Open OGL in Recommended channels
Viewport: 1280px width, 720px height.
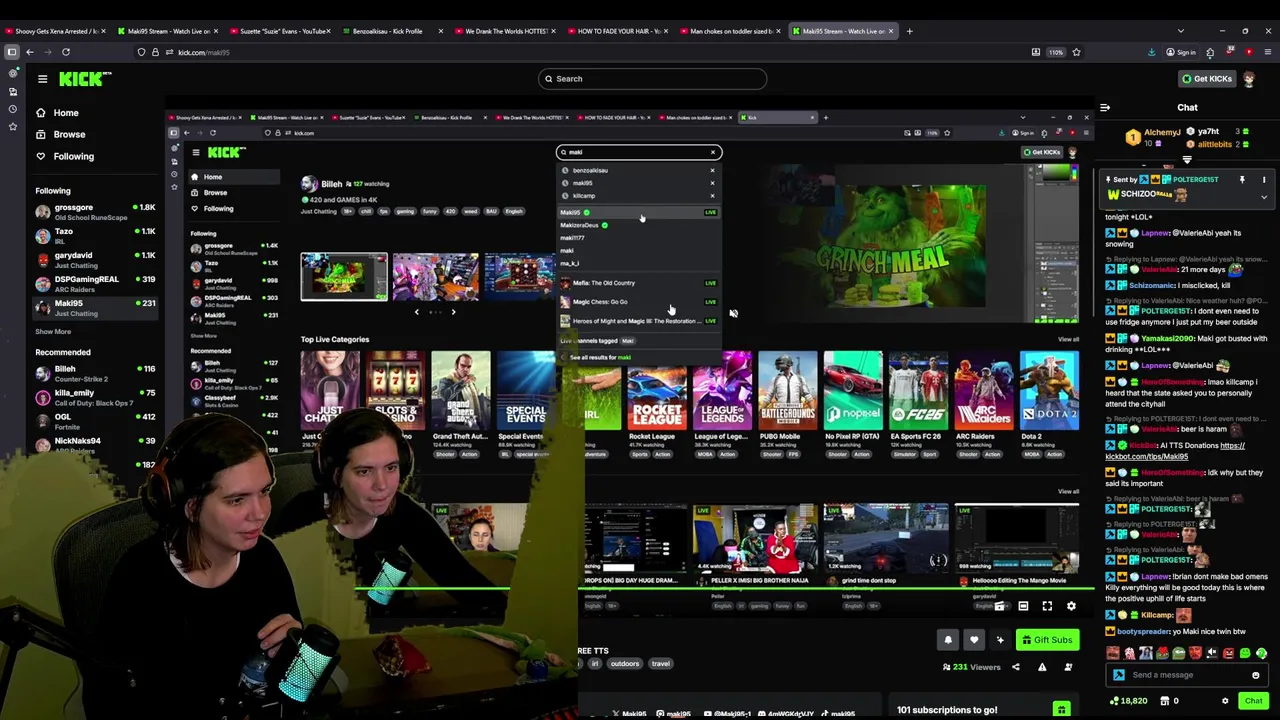coord(95,421)
